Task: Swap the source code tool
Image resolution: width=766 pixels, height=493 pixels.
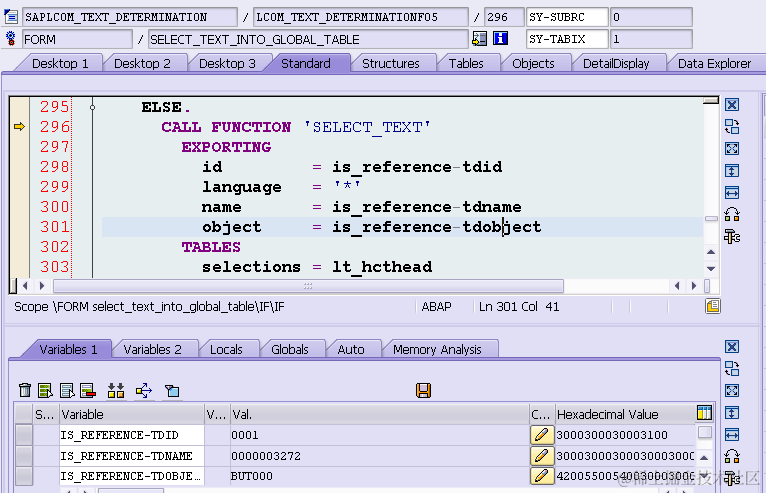Action: (731, 127)
